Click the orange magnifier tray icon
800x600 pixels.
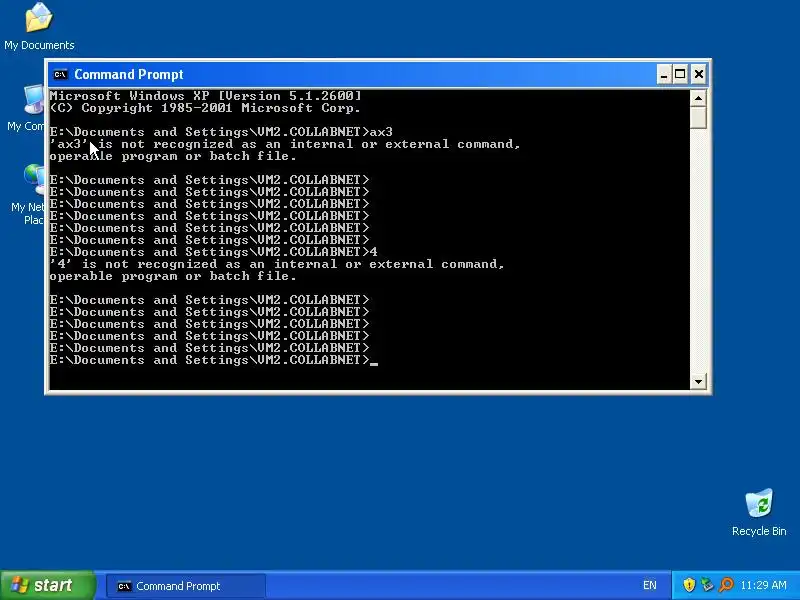click(726, 585)
